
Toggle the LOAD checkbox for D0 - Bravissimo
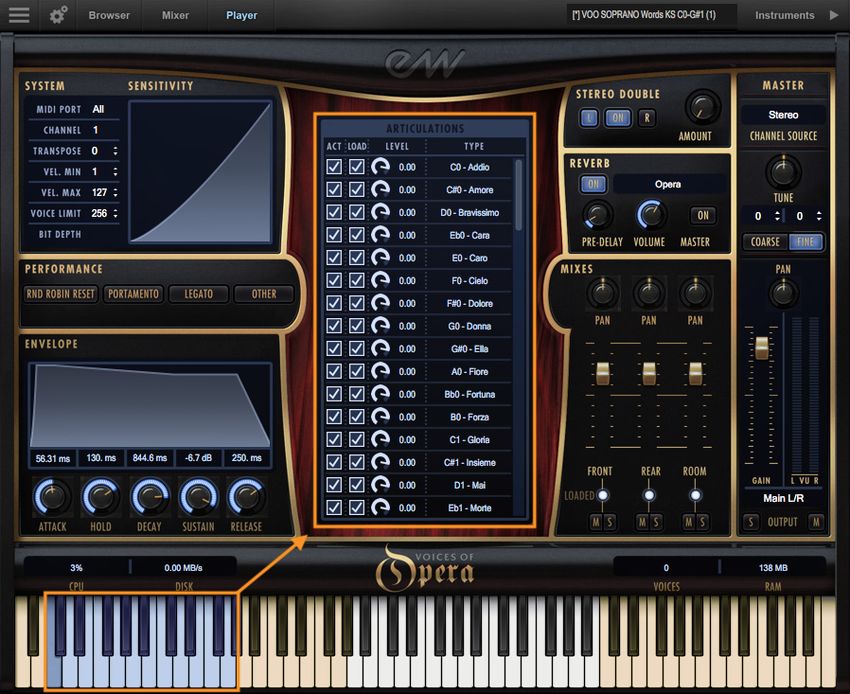pyautogui.click(x=357, y=212)
